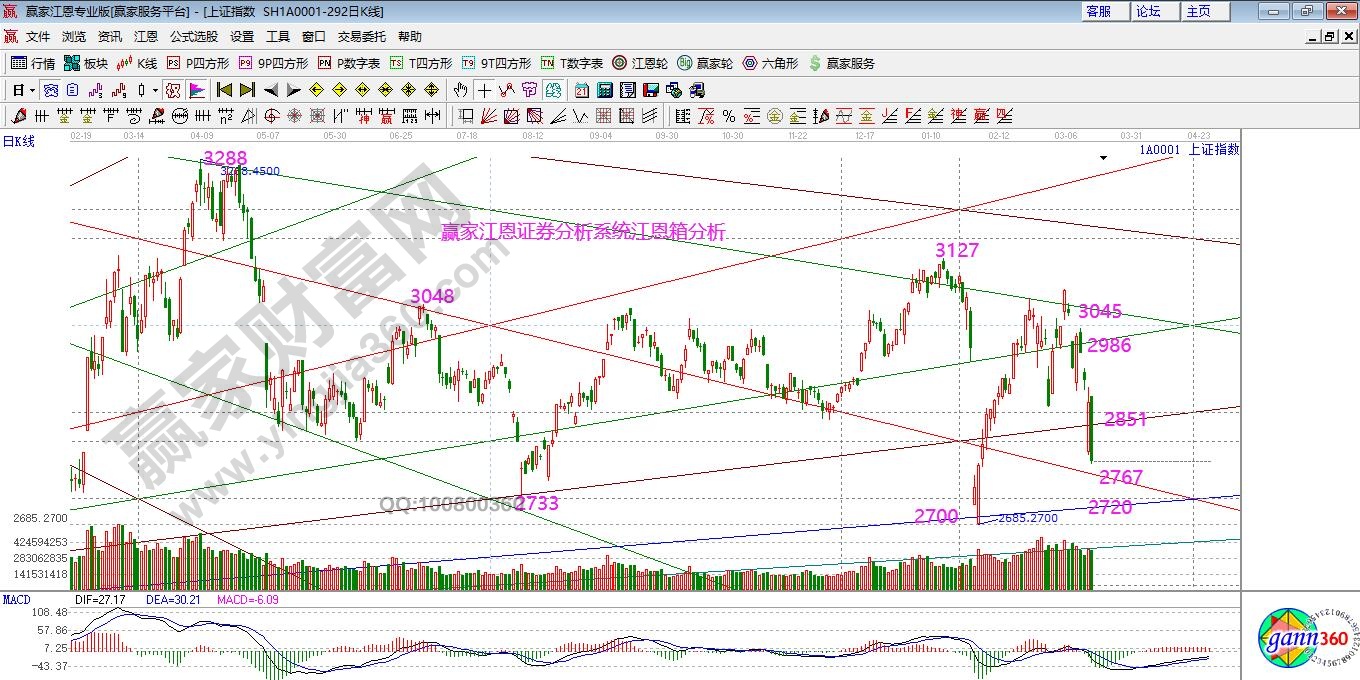This screenshot has width=1360, height=680.
Task: Jump to first bar with skip-start arrow
Action: pyautogui.click(x=224, y=90)
